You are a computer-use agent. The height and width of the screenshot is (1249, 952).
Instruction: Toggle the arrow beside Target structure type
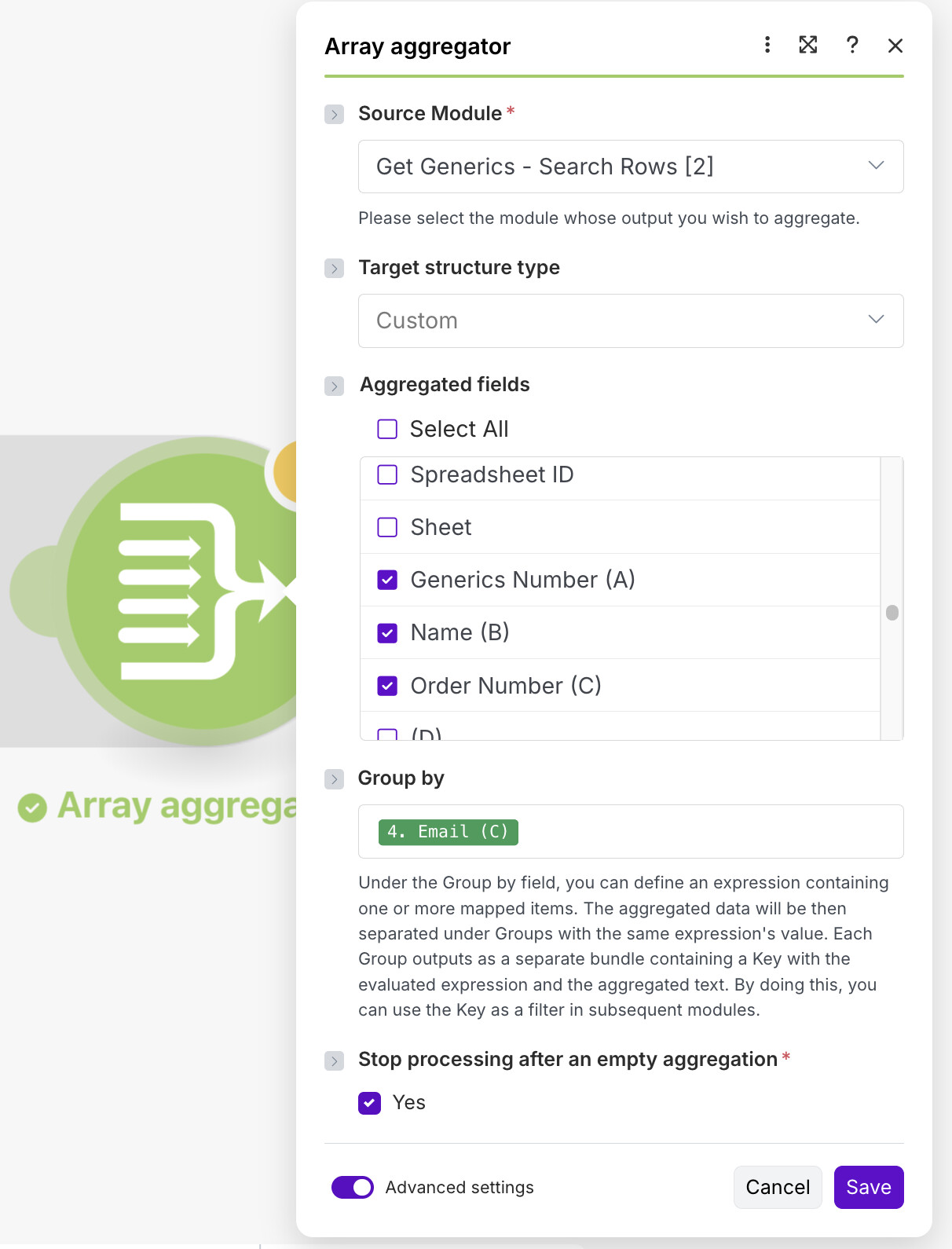[335, 269]
